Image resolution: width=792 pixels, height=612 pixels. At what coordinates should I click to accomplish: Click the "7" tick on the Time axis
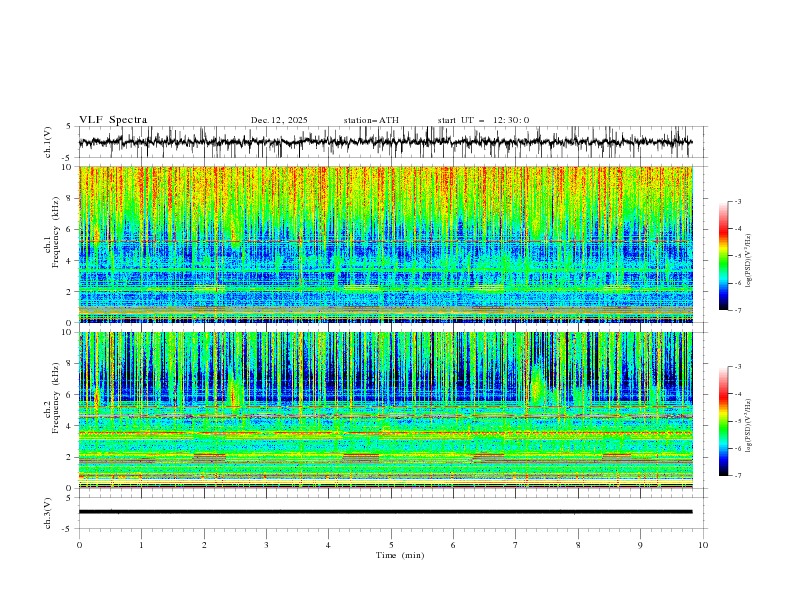coord(516,545)
